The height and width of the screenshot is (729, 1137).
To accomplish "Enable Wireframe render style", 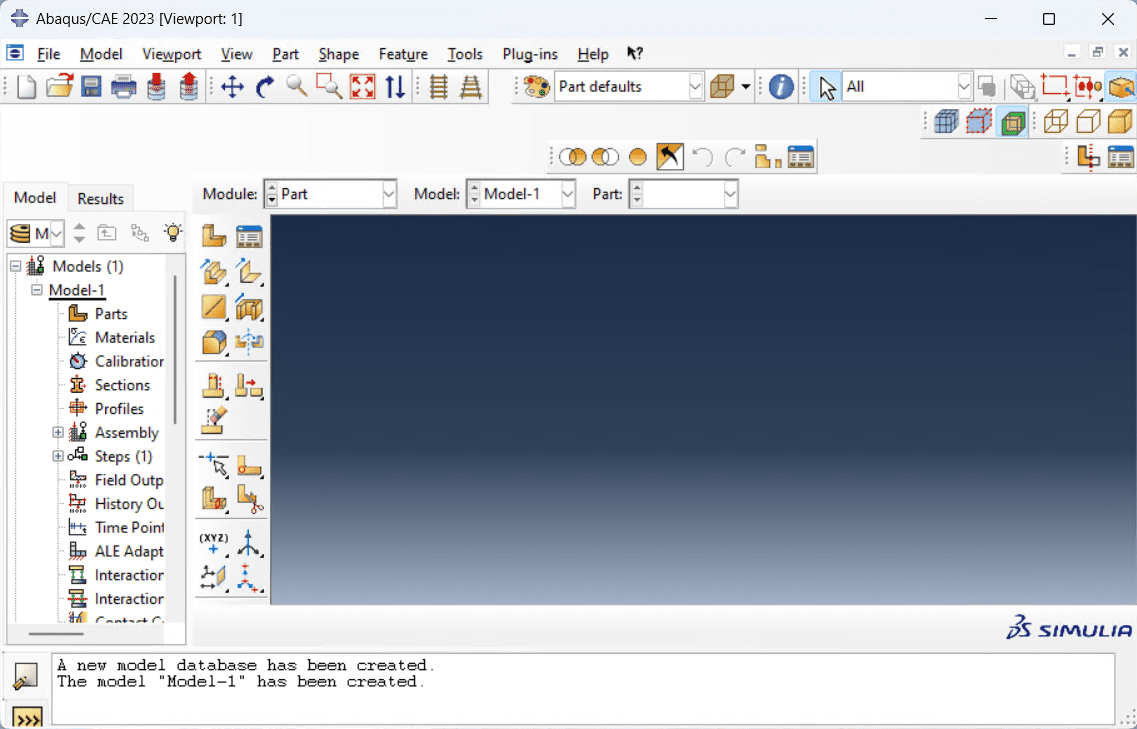I will [x=1056, y=121].
